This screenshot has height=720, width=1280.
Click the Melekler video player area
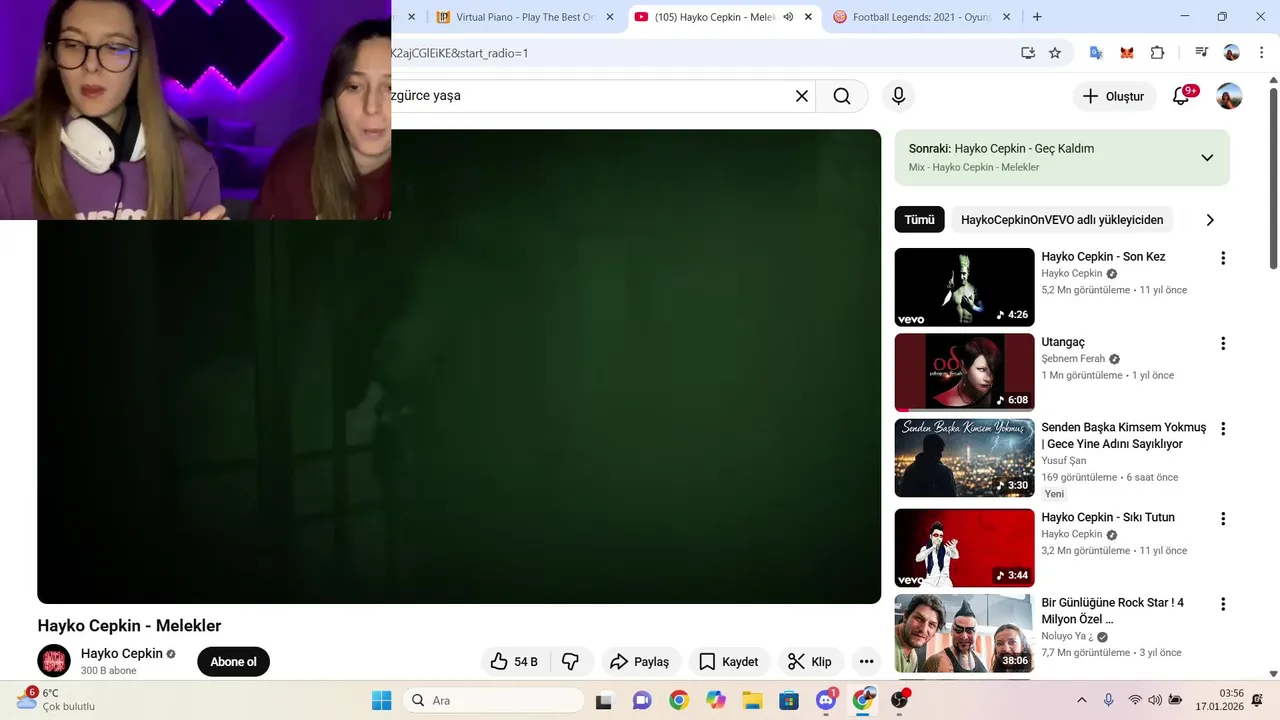click(x=459, y=366)
